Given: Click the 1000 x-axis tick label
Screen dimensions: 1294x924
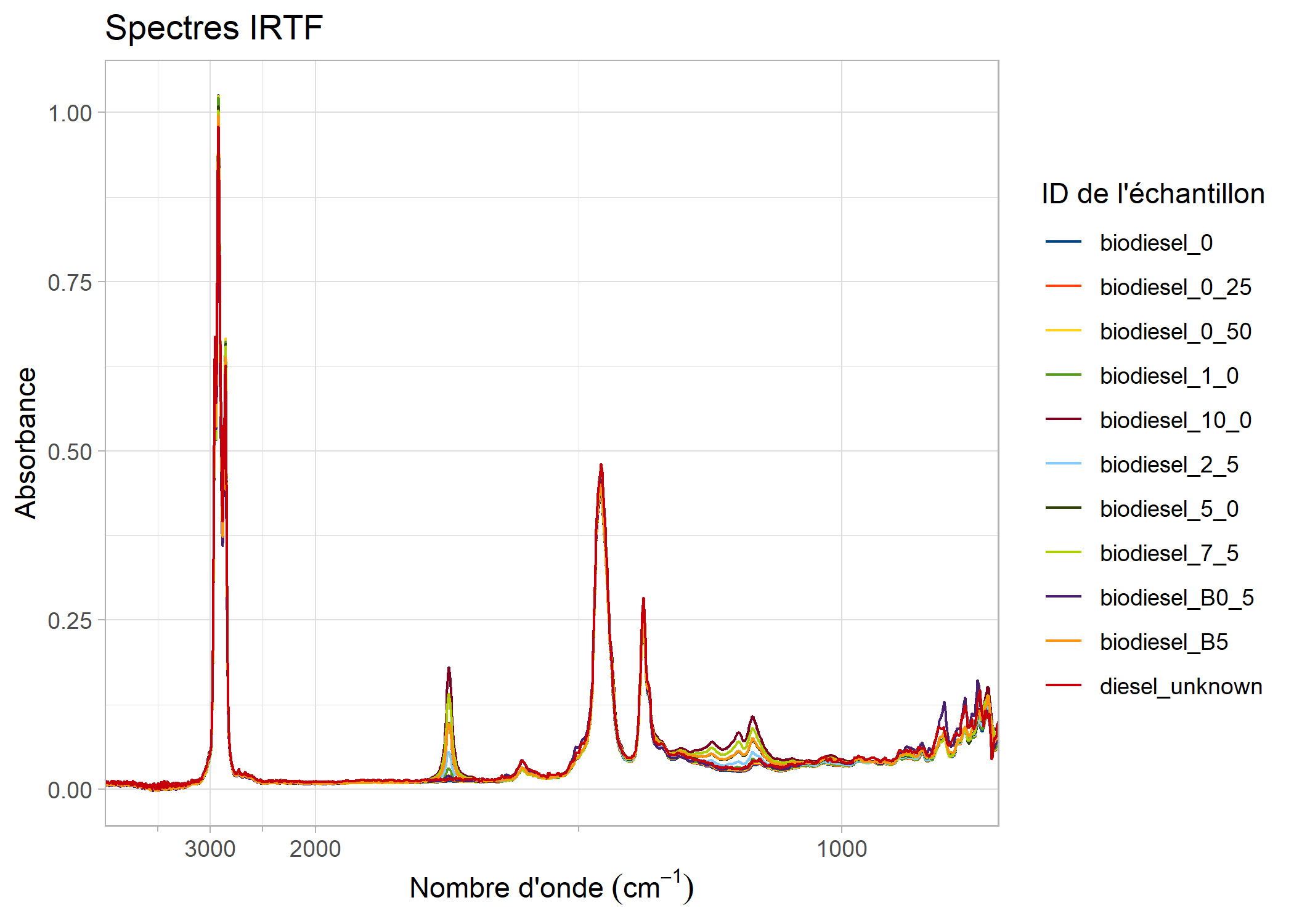Looking at the screenshot, I should click(x=841, y=849).
